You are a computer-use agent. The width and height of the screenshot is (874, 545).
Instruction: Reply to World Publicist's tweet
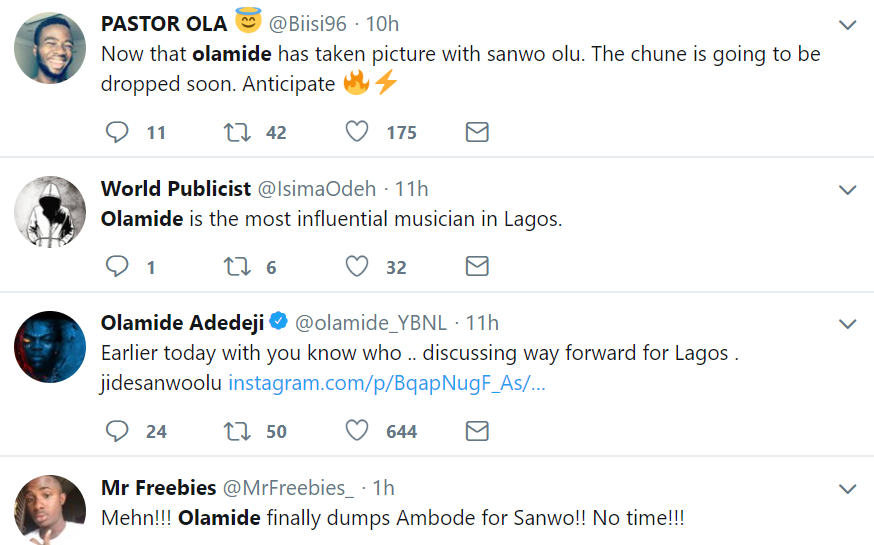coord(117,266)
